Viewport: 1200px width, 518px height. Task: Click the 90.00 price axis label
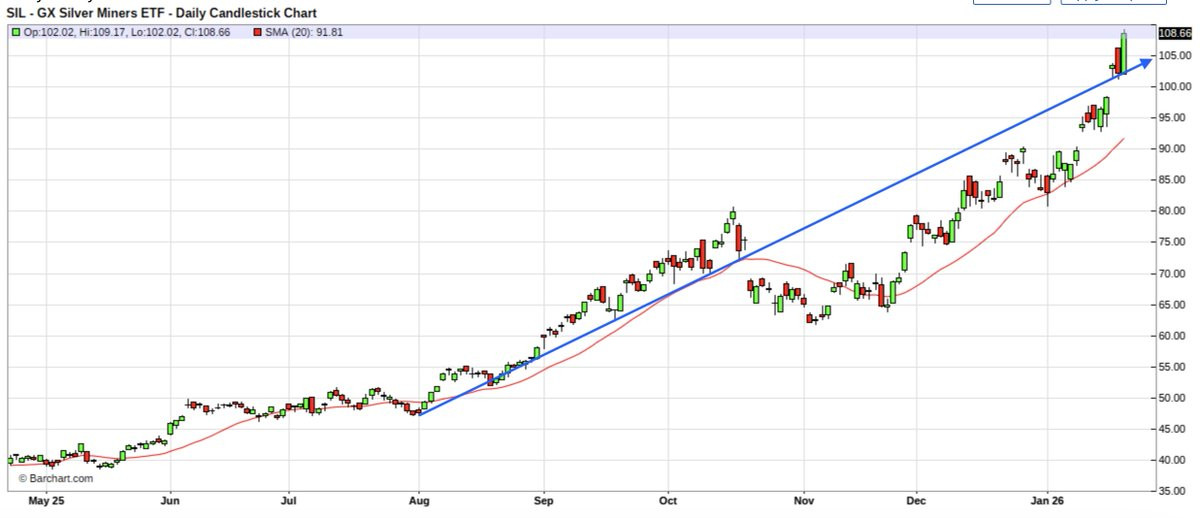point(1171,148)
